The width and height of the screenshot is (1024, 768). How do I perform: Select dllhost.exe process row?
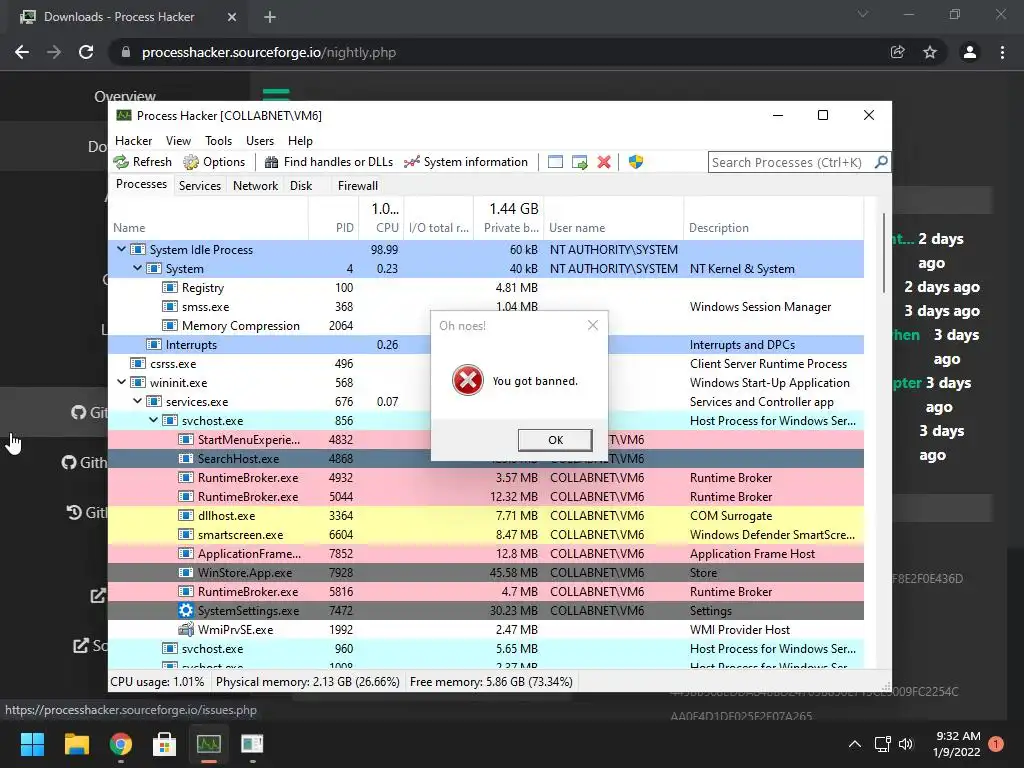[x=486, y=515]
